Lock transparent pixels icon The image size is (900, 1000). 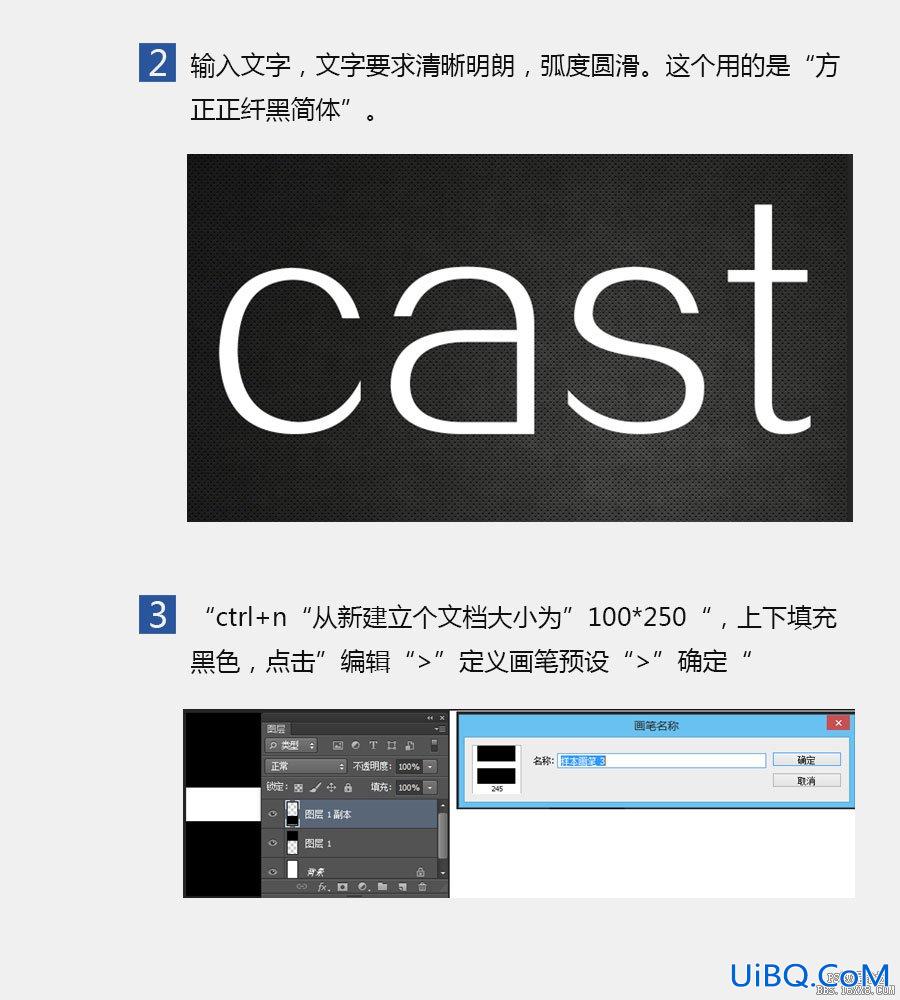pyautogui.click(x=299, y=788)
